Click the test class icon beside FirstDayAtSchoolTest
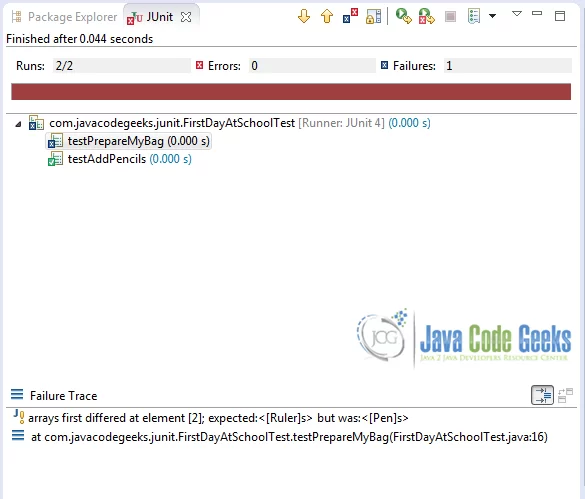The image size is (585, 499). point(36,123)
